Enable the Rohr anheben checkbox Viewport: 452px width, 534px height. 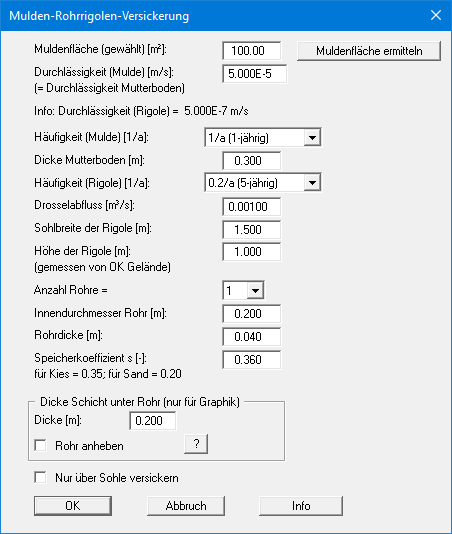[41, 445]
